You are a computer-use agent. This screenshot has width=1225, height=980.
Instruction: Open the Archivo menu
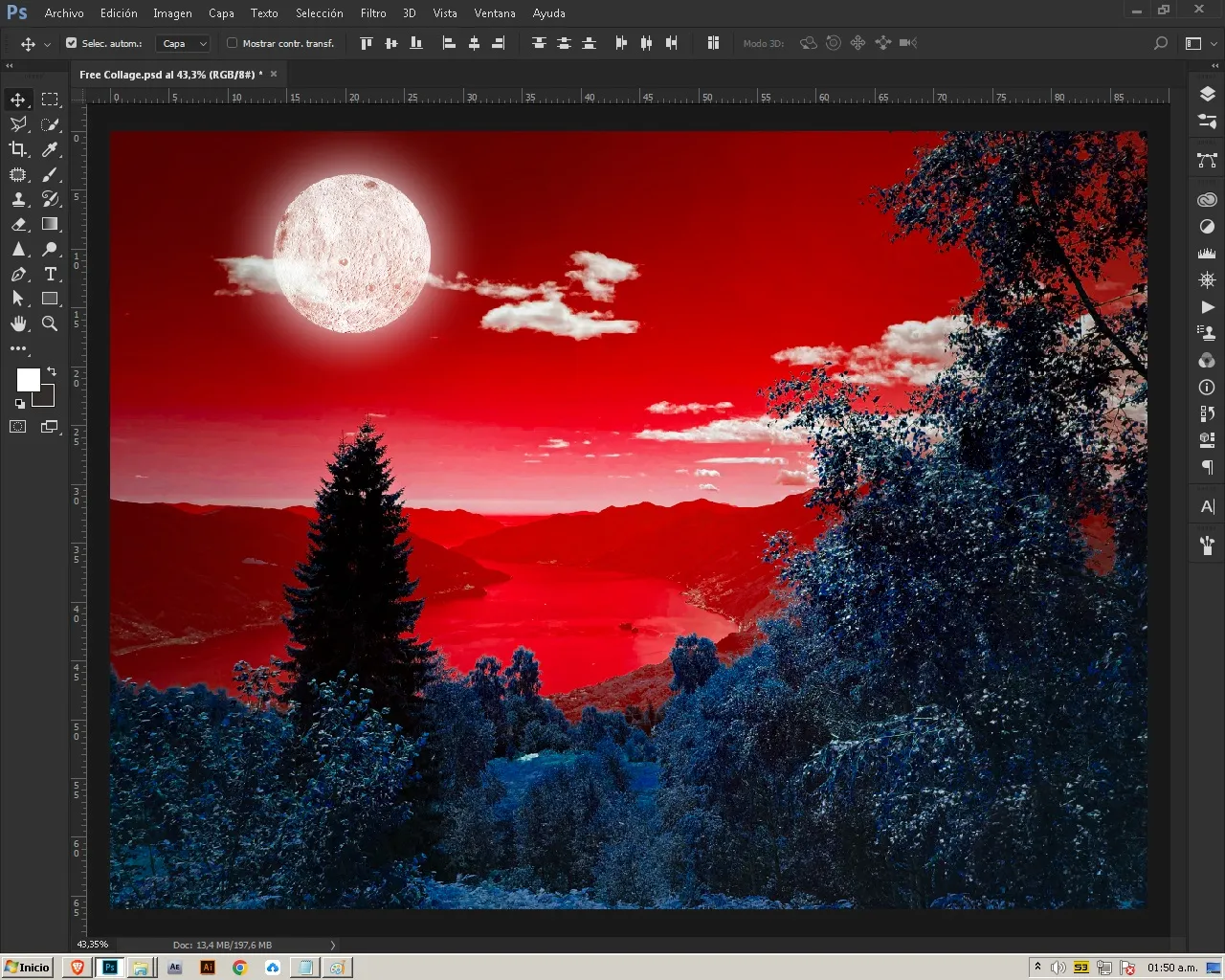[64, 13]
